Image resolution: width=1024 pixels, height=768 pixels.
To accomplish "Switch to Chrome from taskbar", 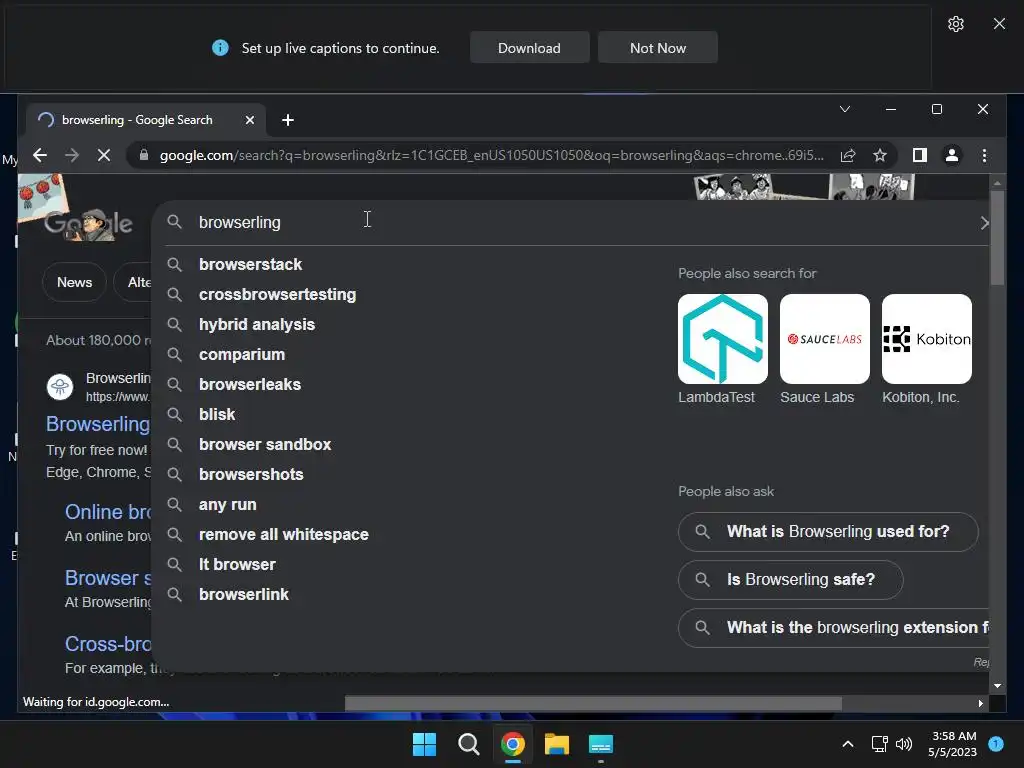I will click(x=513, y=744).
